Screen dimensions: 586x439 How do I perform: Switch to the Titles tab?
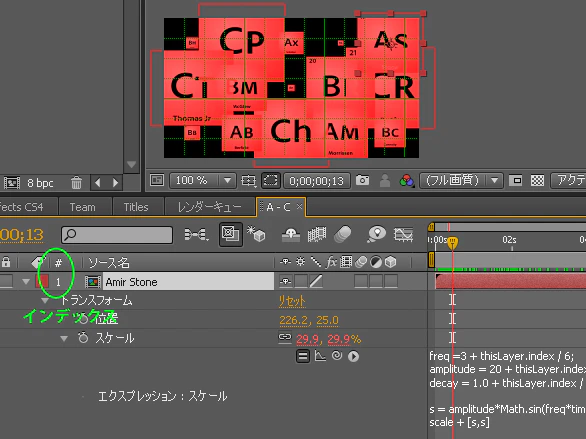[136, 207]
